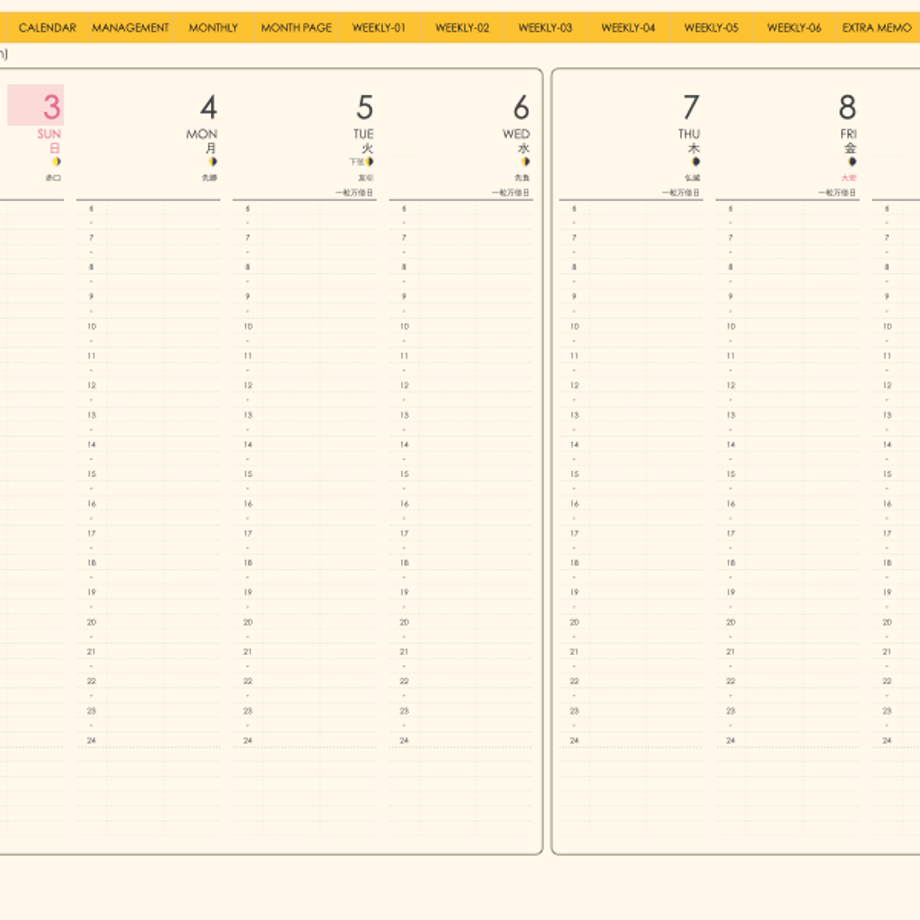Click the pink 大安 label under Friday
The height and width of the screenshot is (920, 920).
click(848, 178)
